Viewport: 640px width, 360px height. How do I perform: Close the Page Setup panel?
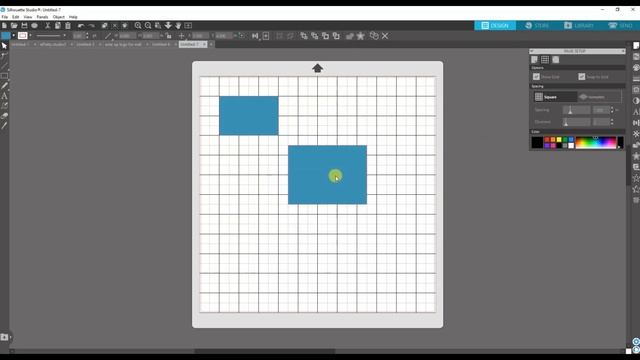623,51
